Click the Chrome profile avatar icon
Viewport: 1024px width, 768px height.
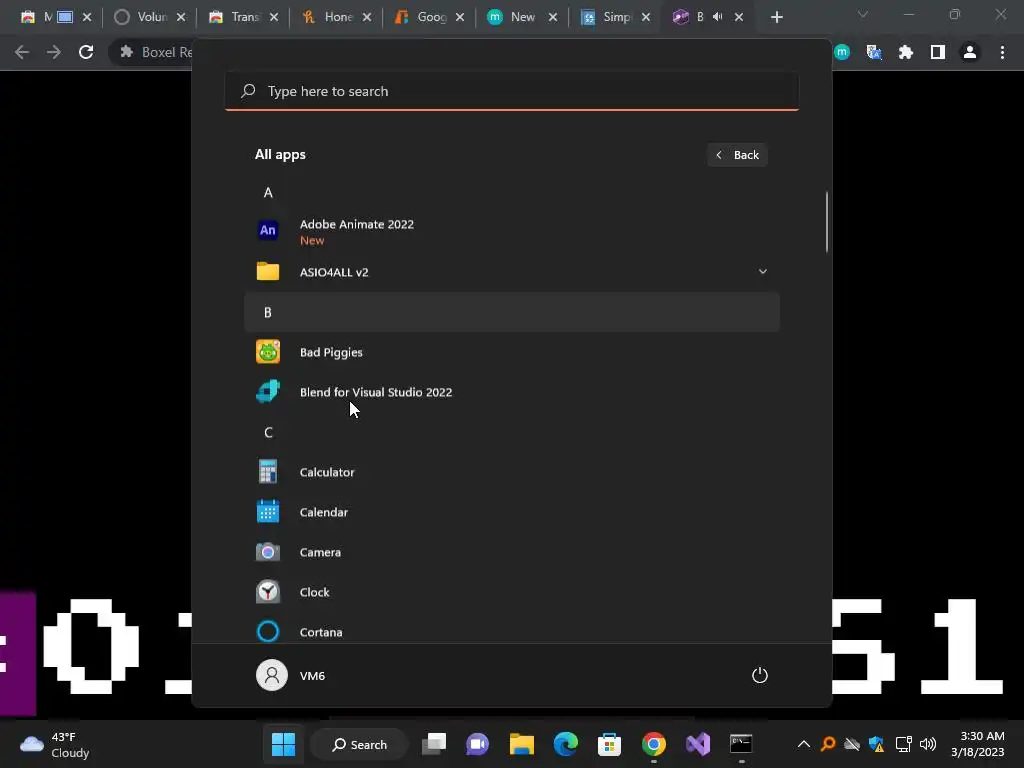click(x=970, y=52)
